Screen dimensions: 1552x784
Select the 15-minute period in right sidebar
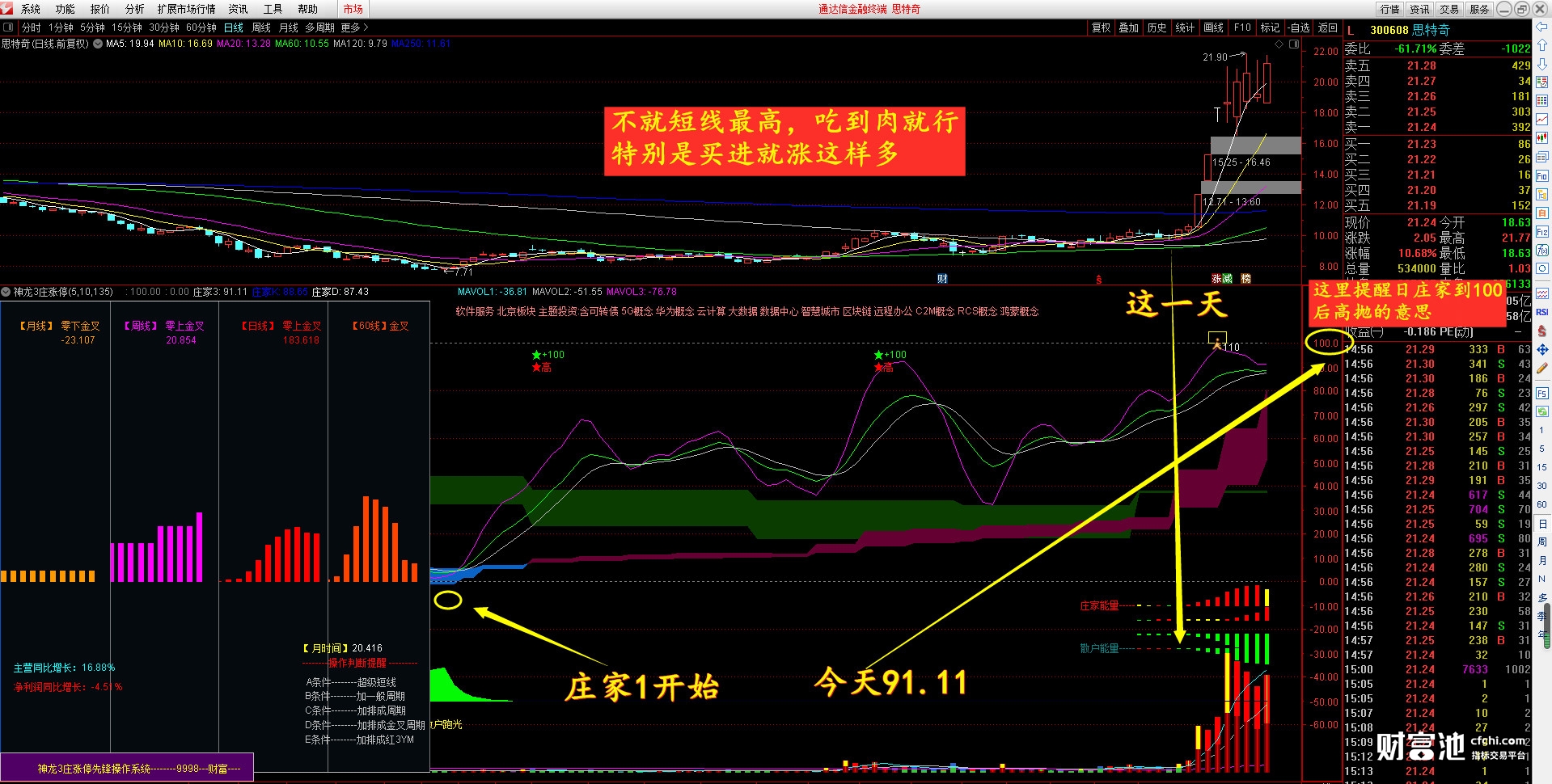point(1542,467)
